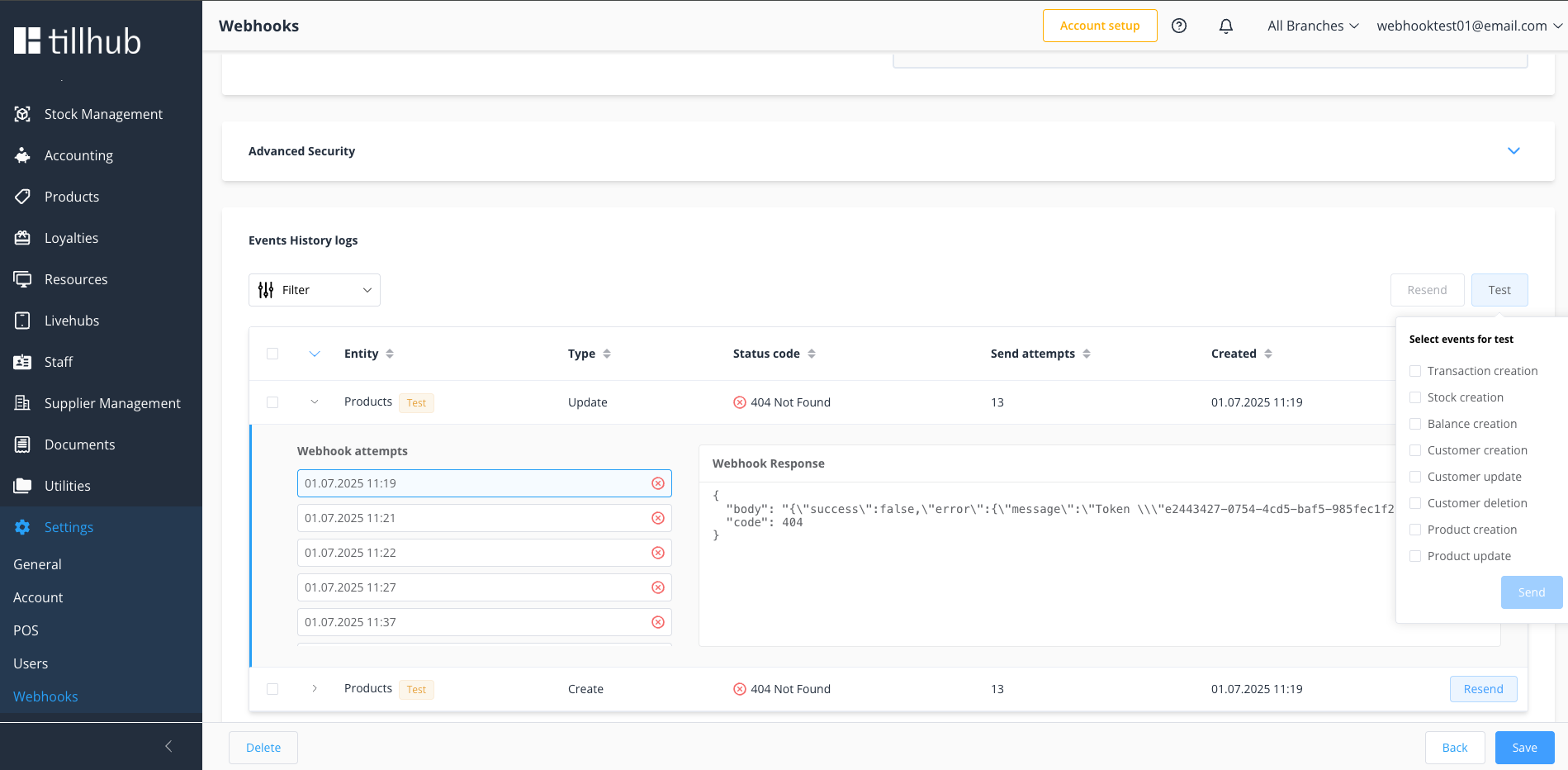1568x770 pixels.
Task: Click the Documents icon in sidebar
Action: [x=23, y=444]
